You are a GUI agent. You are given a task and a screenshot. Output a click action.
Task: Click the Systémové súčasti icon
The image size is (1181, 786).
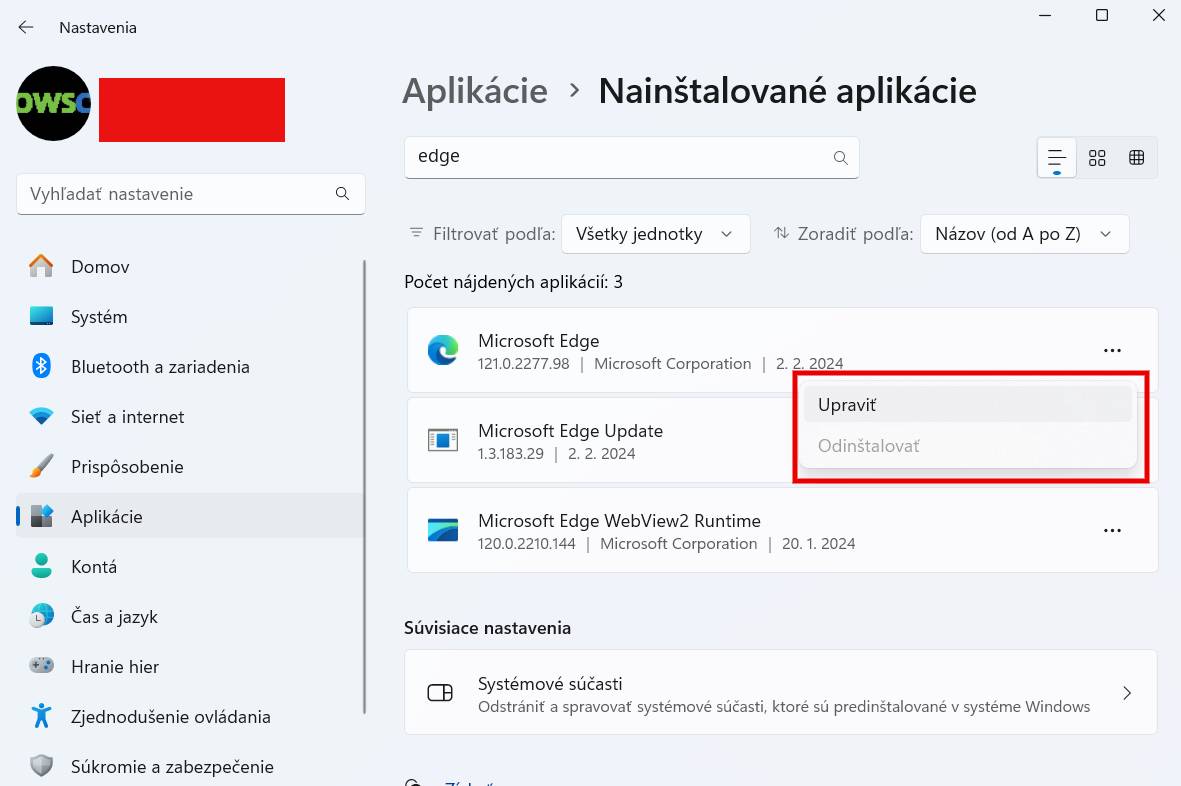(x=440, y=693)
